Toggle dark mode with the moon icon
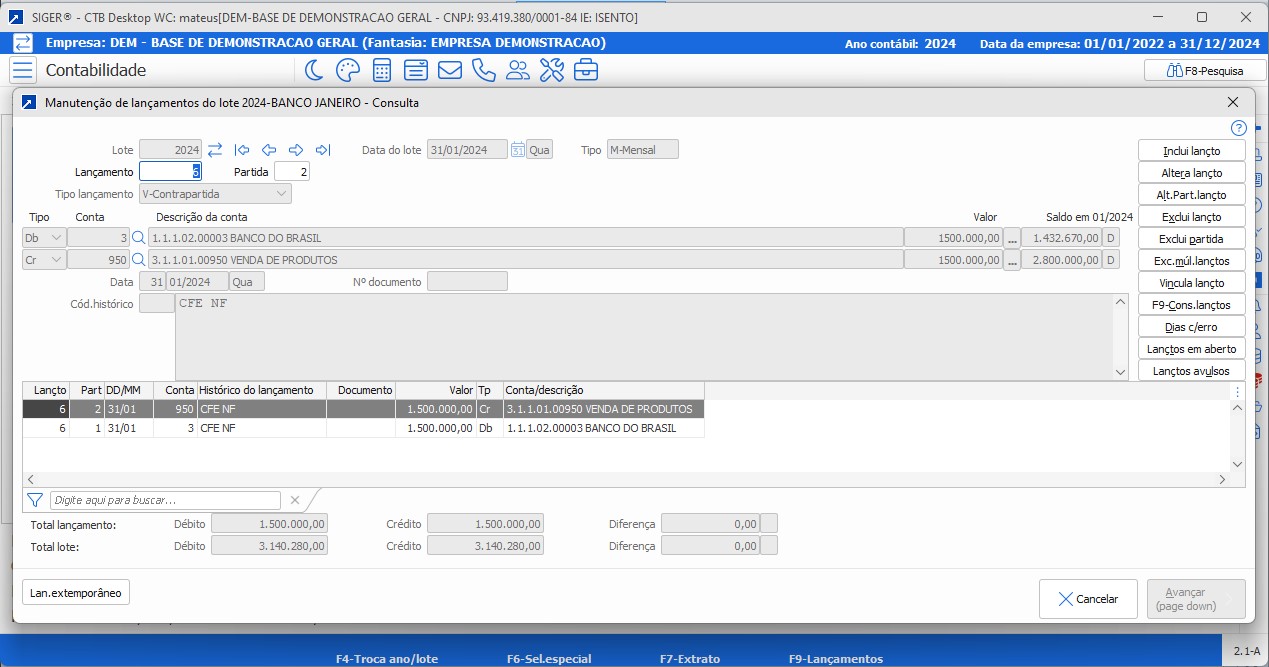The height and width of the screenshot is (667, 1269). [x=314, y=70]
